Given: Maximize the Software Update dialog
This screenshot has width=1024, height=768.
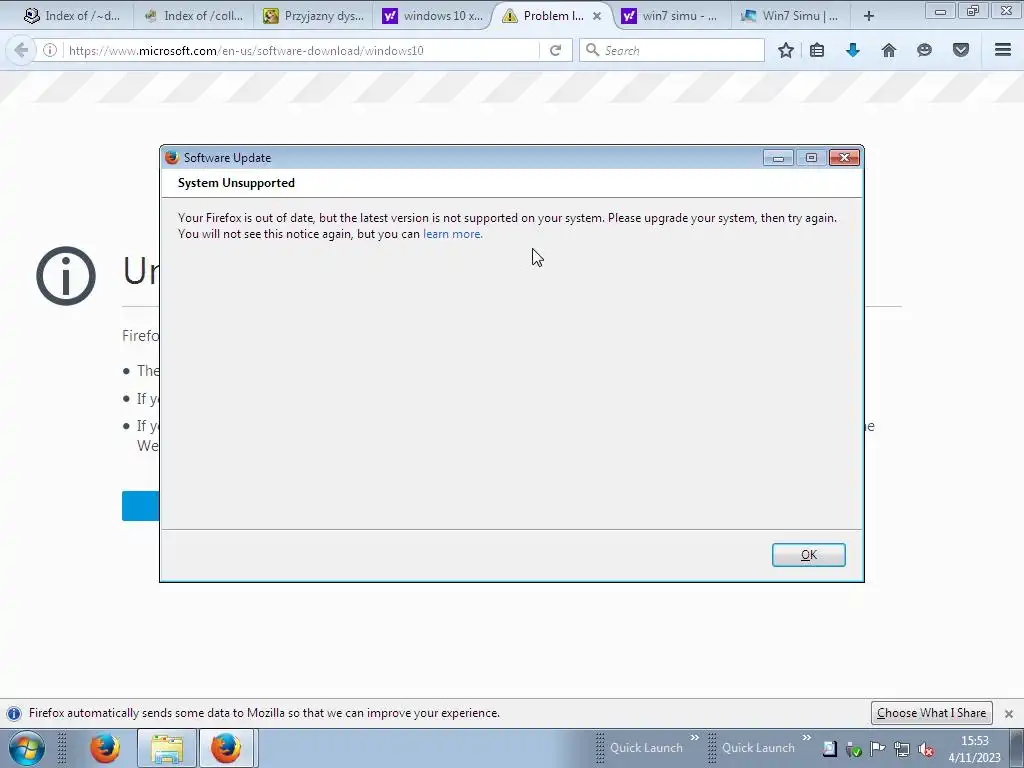Looking at the screenshot, I should pos(811,157).
